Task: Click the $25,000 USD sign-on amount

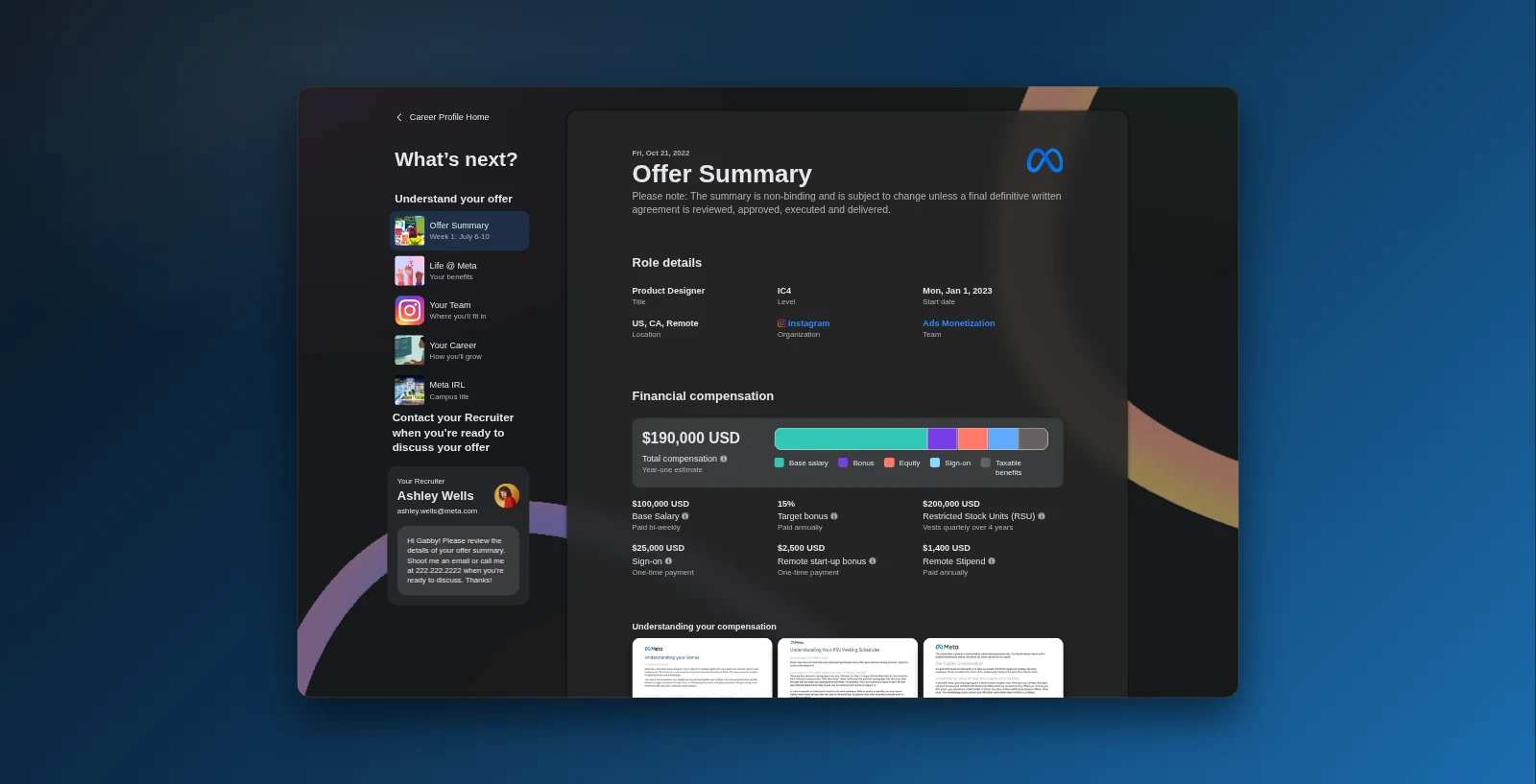Action: 659,549
